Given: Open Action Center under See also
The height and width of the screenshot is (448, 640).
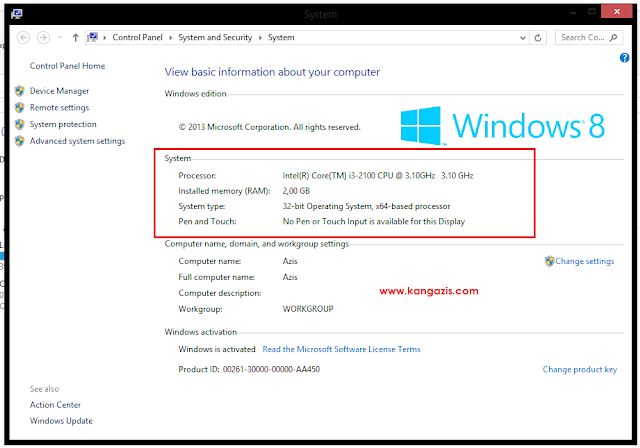Looking at the screenshot, I should (55, 405).
